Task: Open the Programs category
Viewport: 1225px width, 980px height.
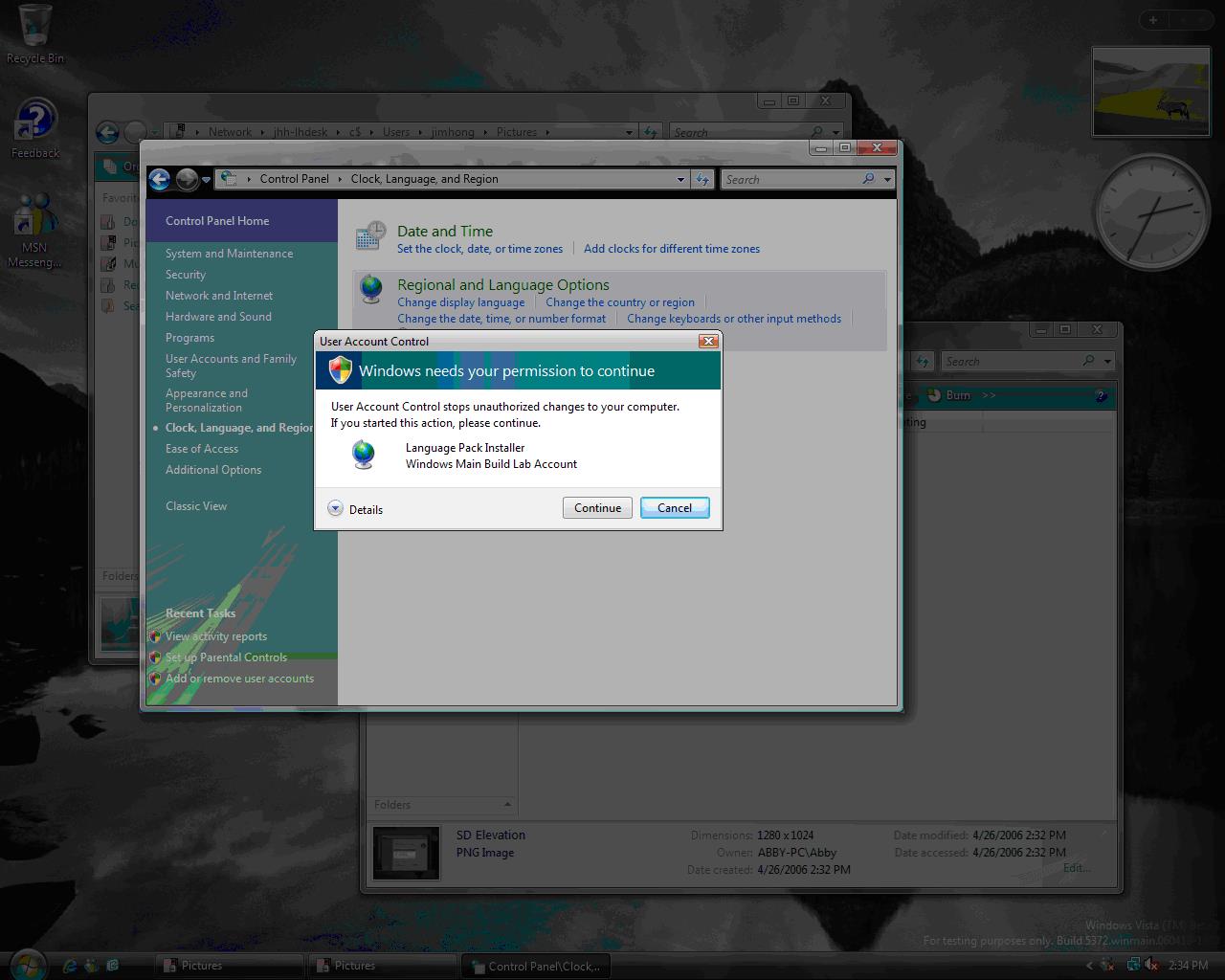Action: pos(189,338)
